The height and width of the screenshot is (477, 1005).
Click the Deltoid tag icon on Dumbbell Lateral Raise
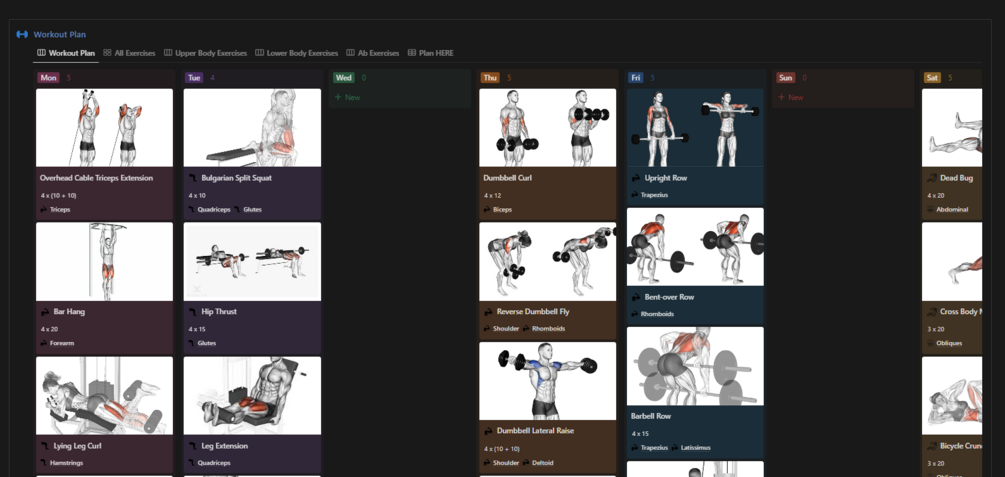click(x=527, y=463)
